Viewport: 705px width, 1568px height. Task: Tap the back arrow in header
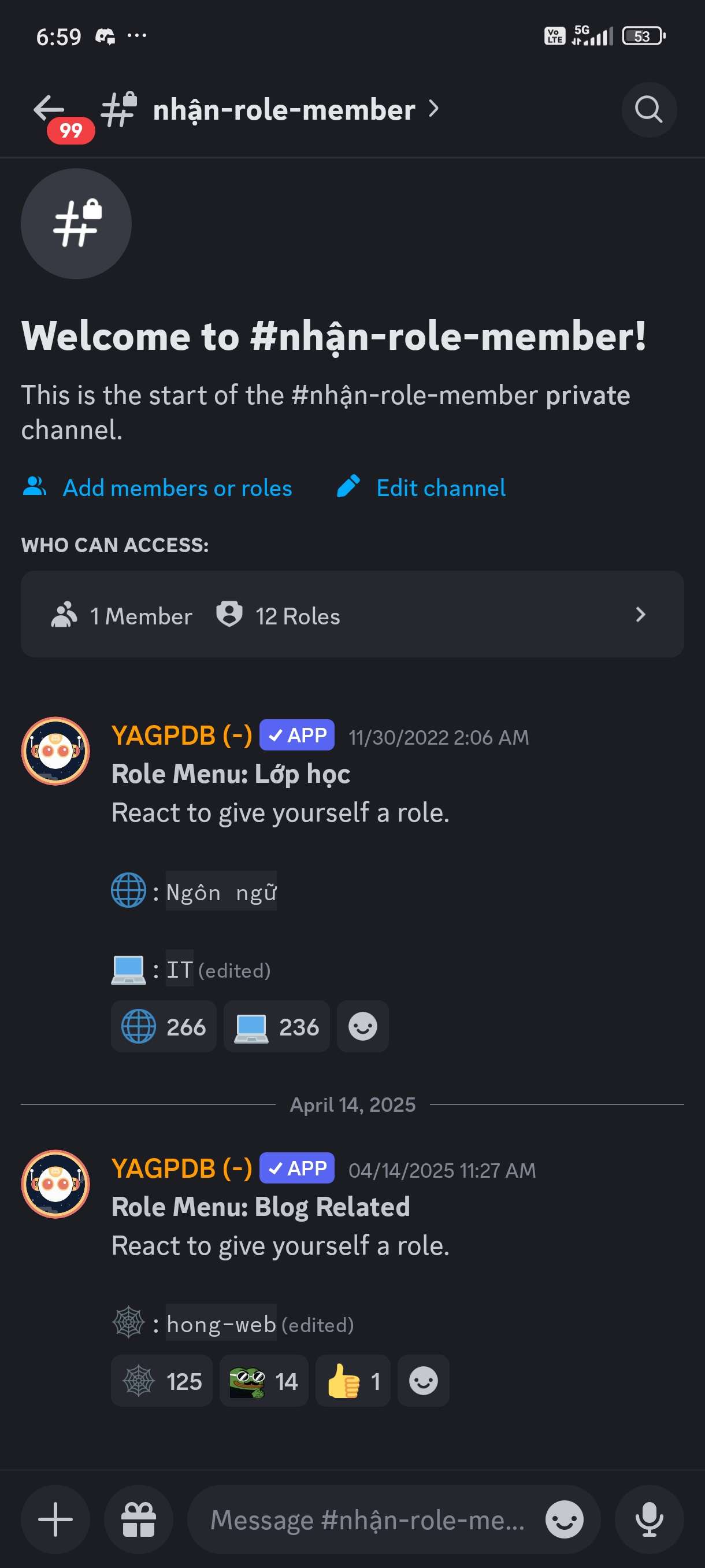click(x=49, y=110)
